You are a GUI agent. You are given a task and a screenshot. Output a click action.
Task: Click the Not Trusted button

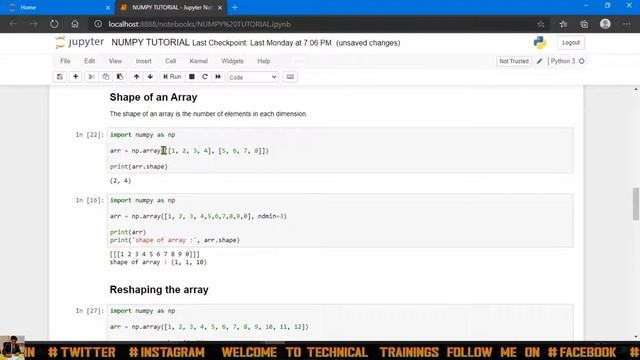(514, 61)
